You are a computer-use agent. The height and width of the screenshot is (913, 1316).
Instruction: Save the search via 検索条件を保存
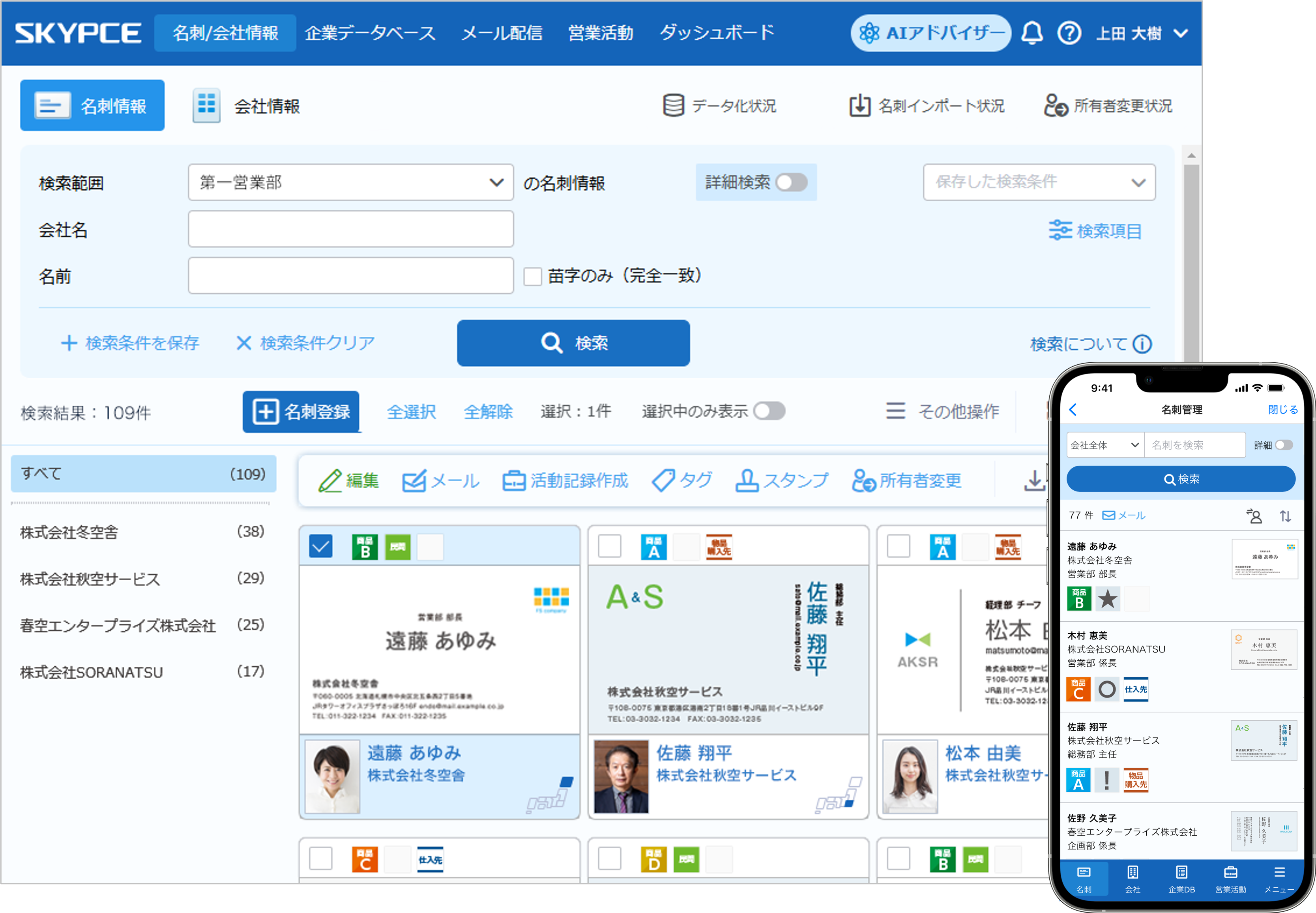click(x=130, y=343)
